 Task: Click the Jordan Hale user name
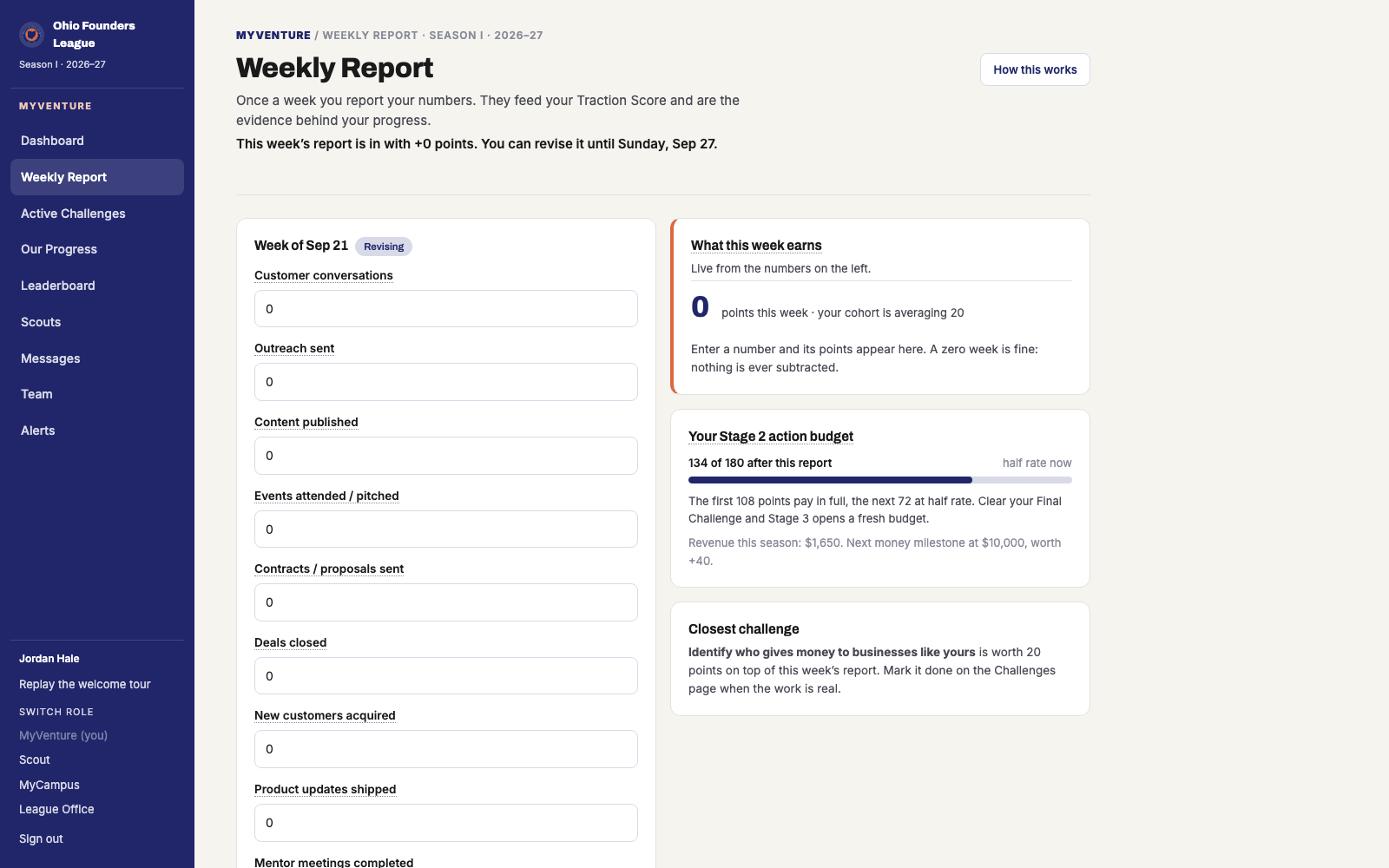click(49, 659)
